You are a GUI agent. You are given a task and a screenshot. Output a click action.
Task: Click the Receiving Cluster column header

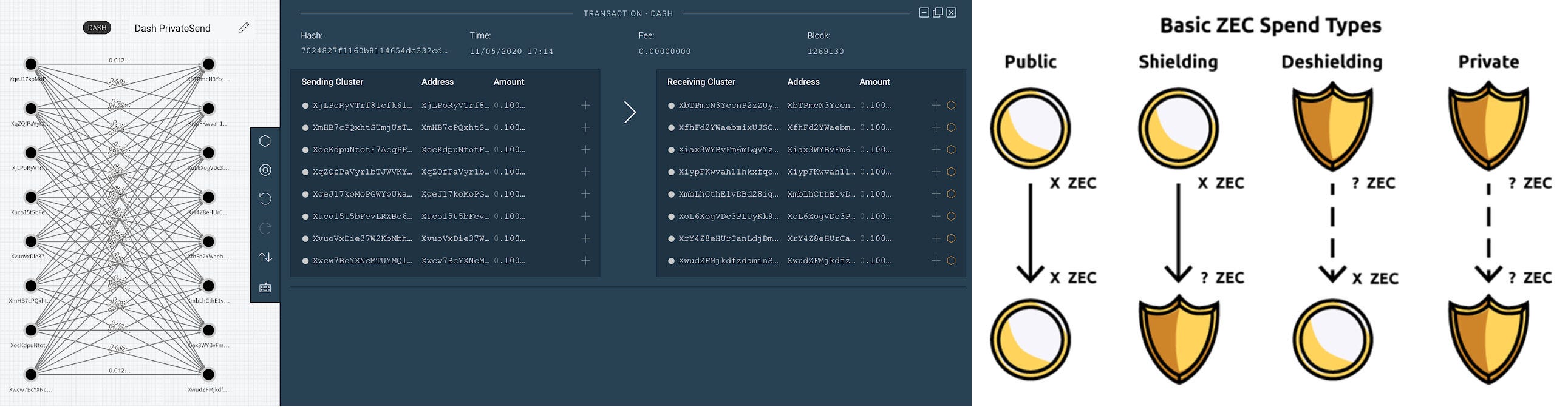701,81
